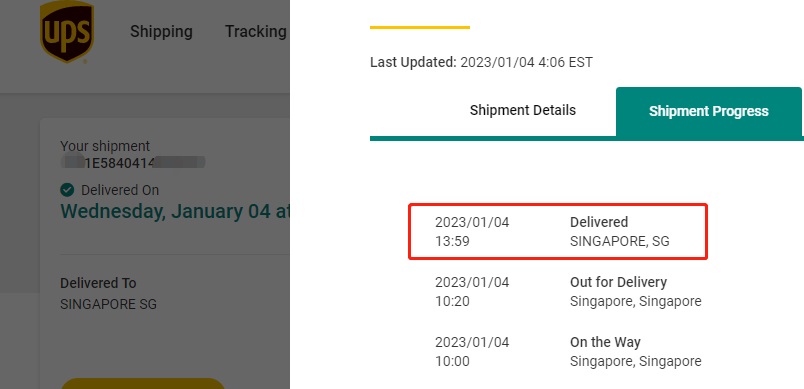The width and height of the screenshot is (804, 389).
Task: Click the green Delivered On checkmark icon
Action: click(x=67, y=190)
